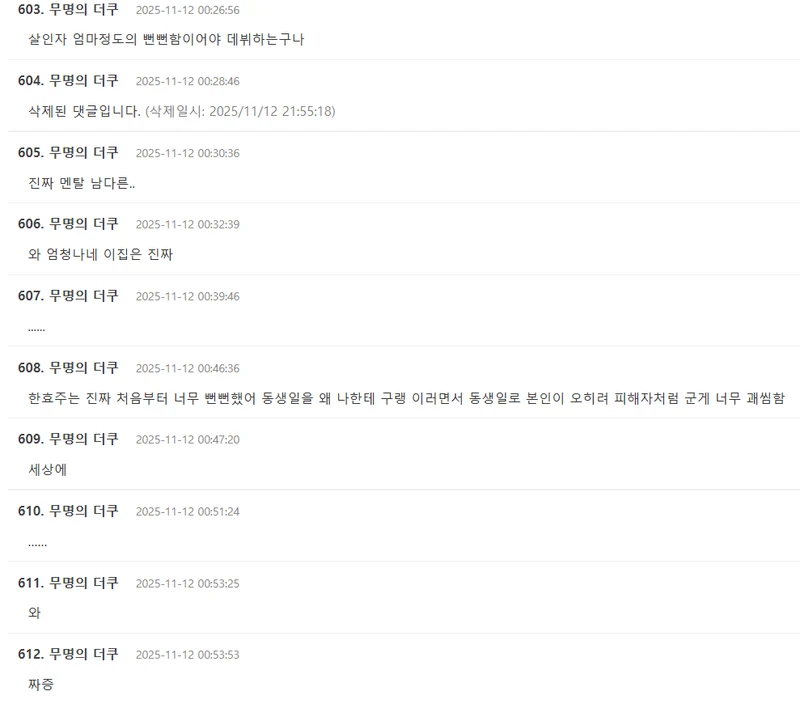The image size is (800, 701).
Task: Select the deleted comment 604 text
Action: (x=182, y=111)
